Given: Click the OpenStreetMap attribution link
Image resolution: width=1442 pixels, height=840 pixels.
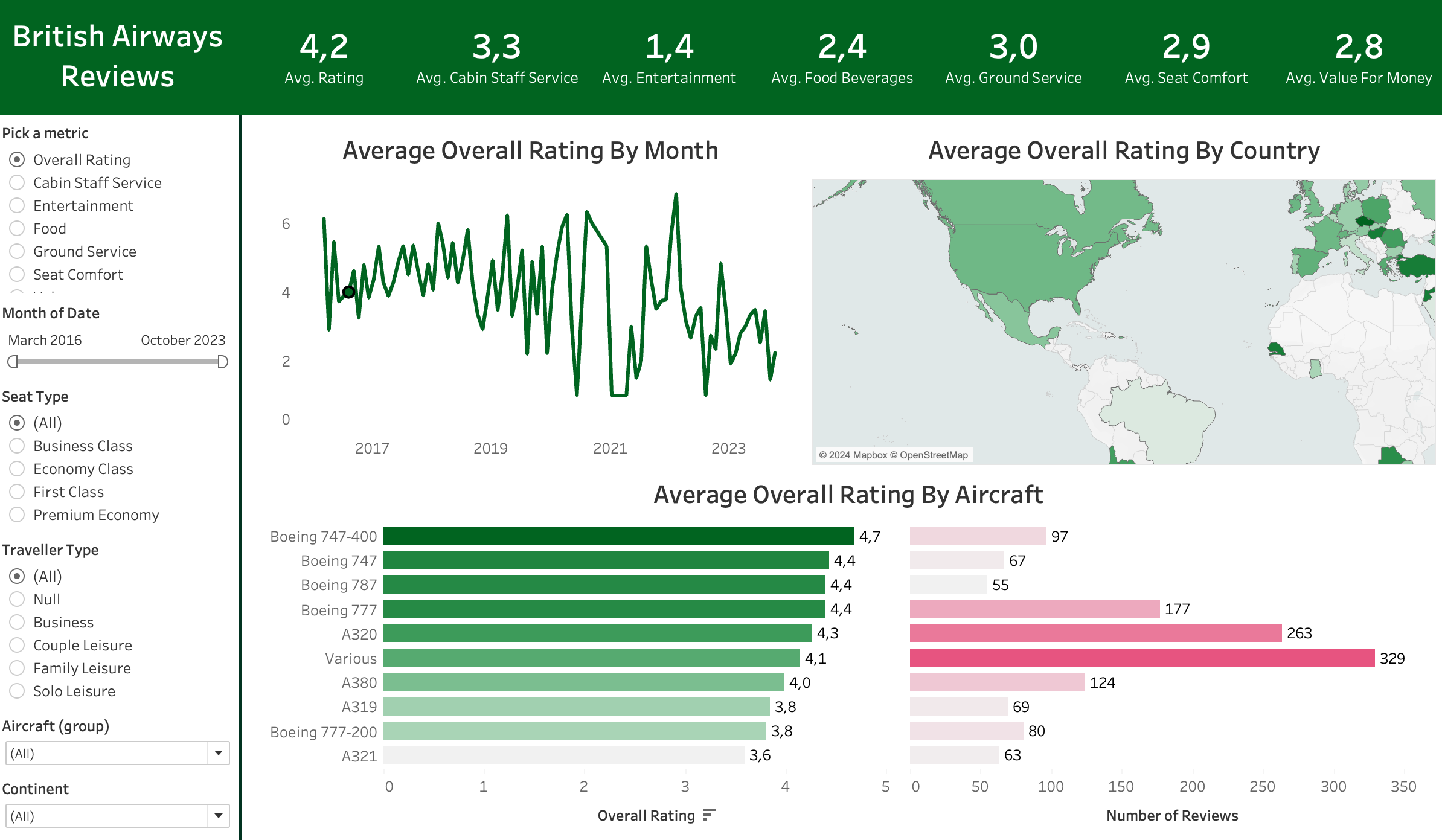Looking at the screenshot, I should point(929,455).
